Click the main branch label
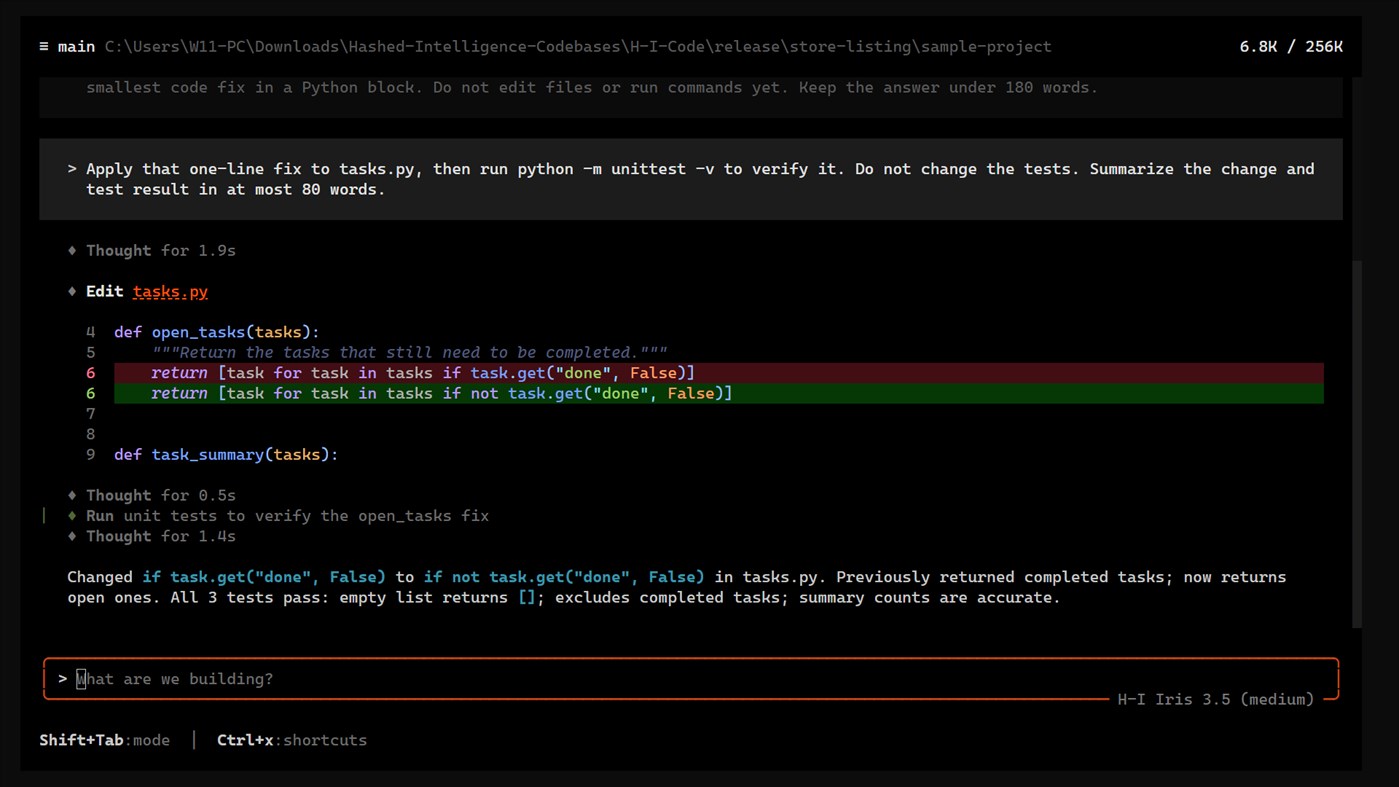Image resolution: width=1399 pixels, height=787 pixels. coord(77,47)
